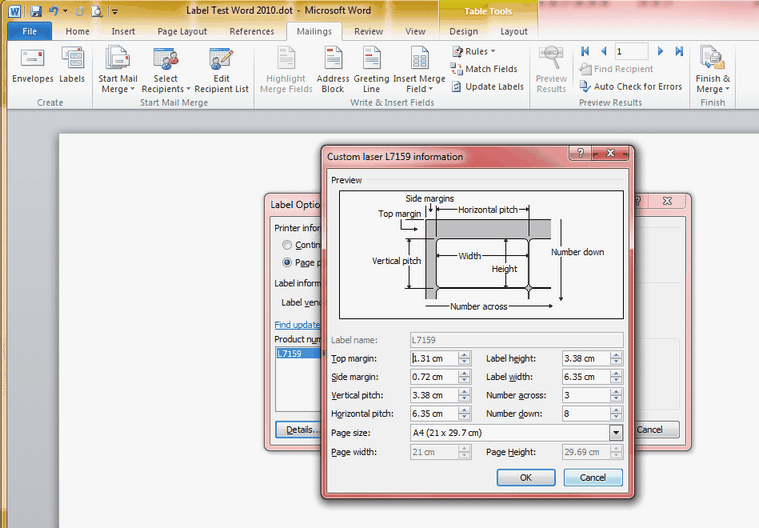Open the Rules dropdown
Image resolution: width=759 pixels, height=528 pixels.
click(473, 51)
